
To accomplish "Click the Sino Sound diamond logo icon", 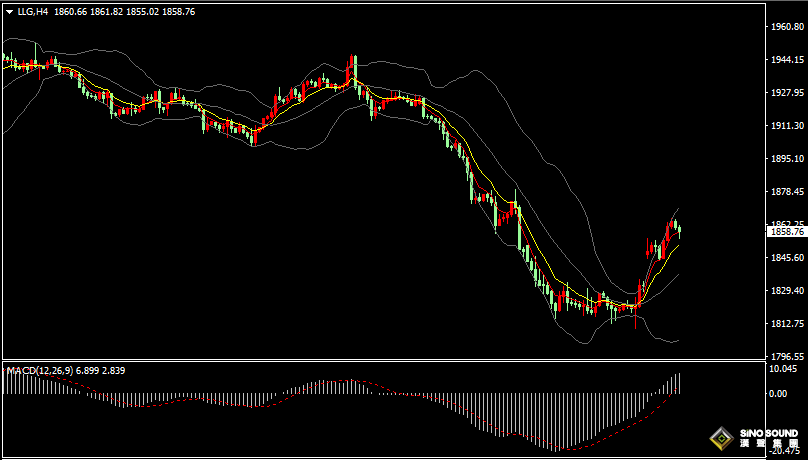I will pos(720,438).
